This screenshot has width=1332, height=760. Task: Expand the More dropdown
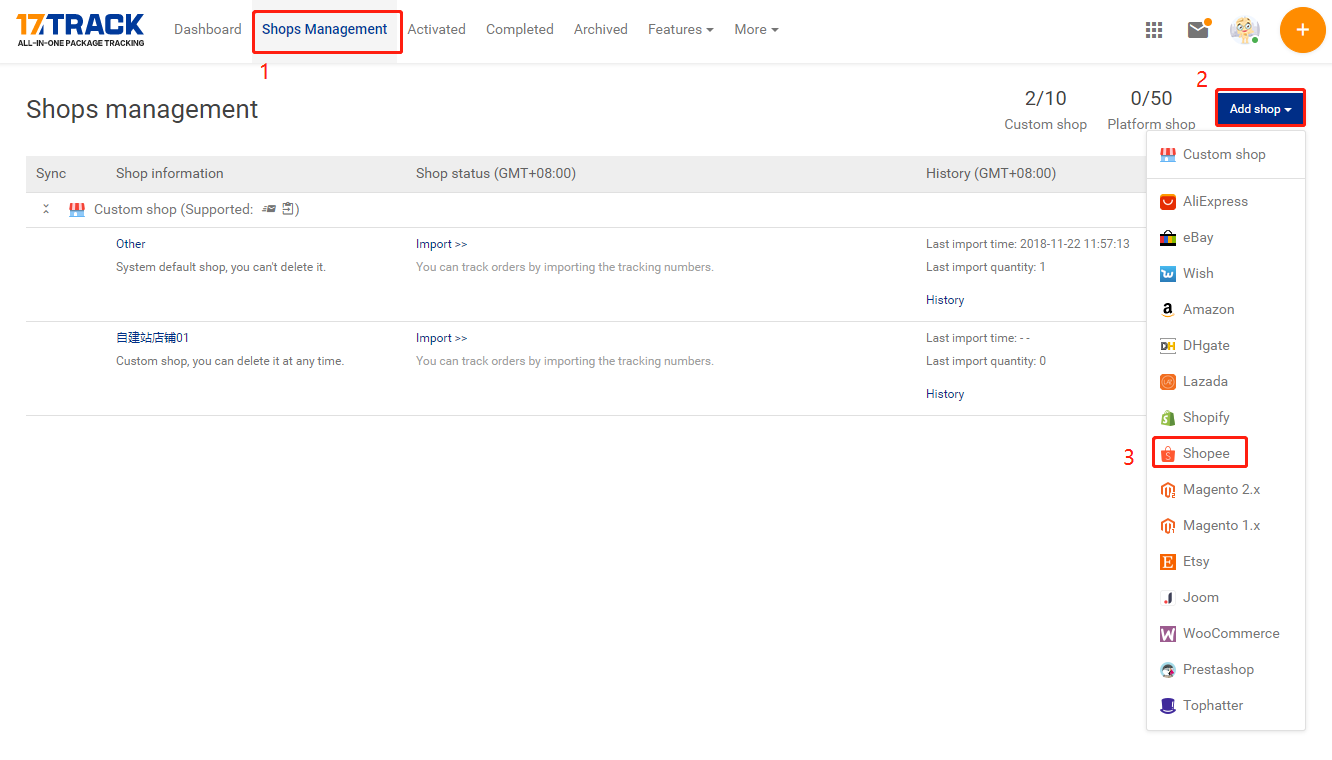[756, 30]
